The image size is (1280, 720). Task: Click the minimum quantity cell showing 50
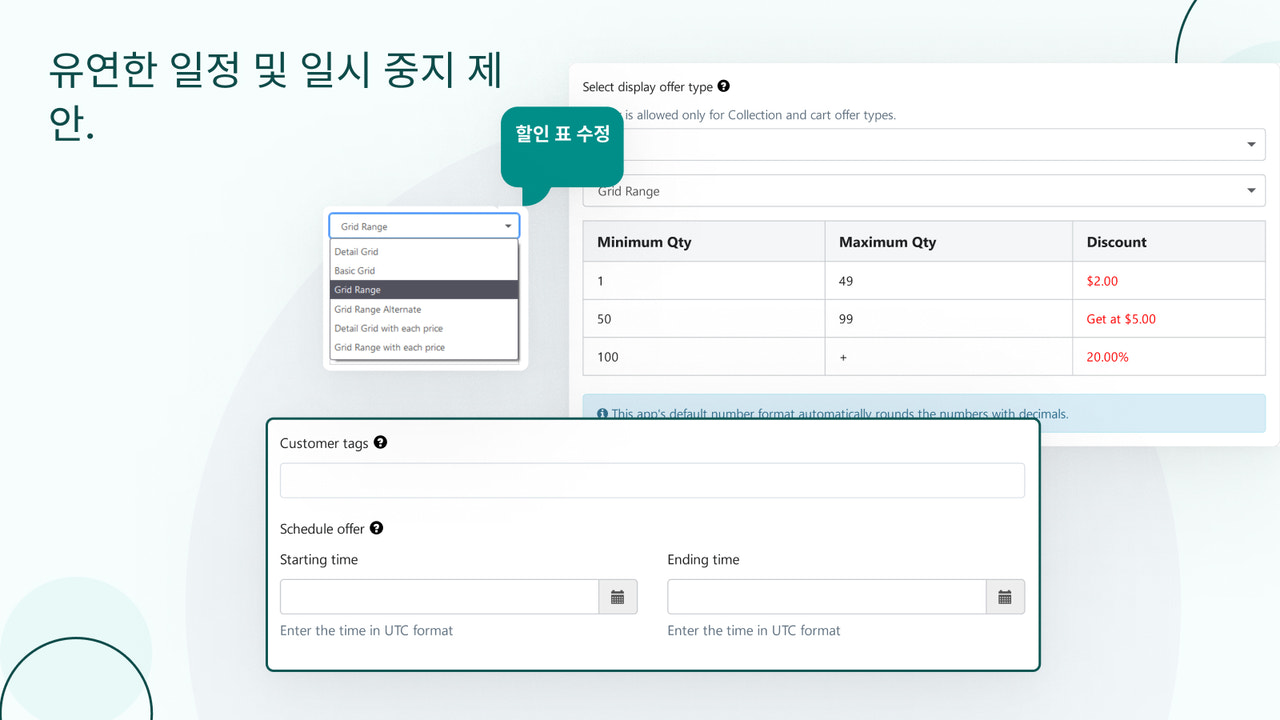tap(704, 319)
